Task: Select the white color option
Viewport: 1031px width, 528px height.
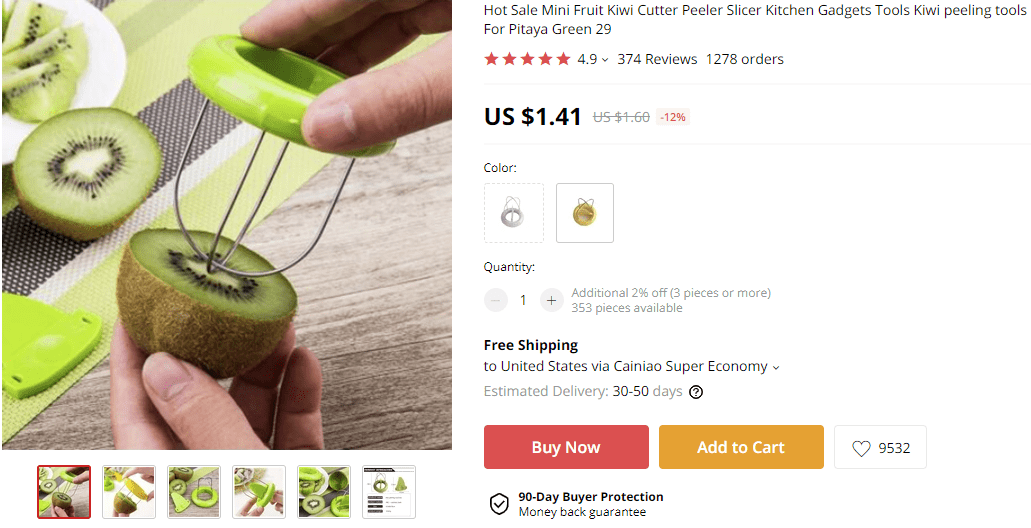Action: point(514,213)
